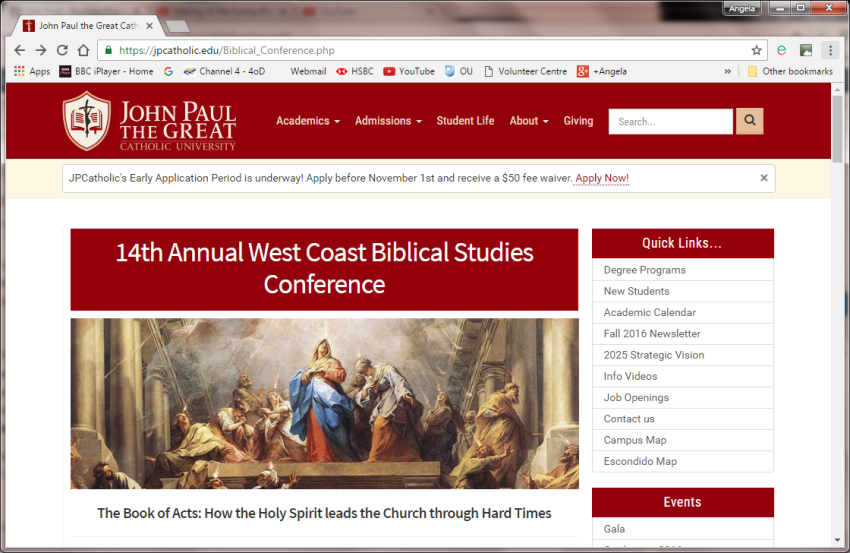This screenshot has height=553, width=850.
Task: Click the John Paul the Great university logo
Action: 149,121
